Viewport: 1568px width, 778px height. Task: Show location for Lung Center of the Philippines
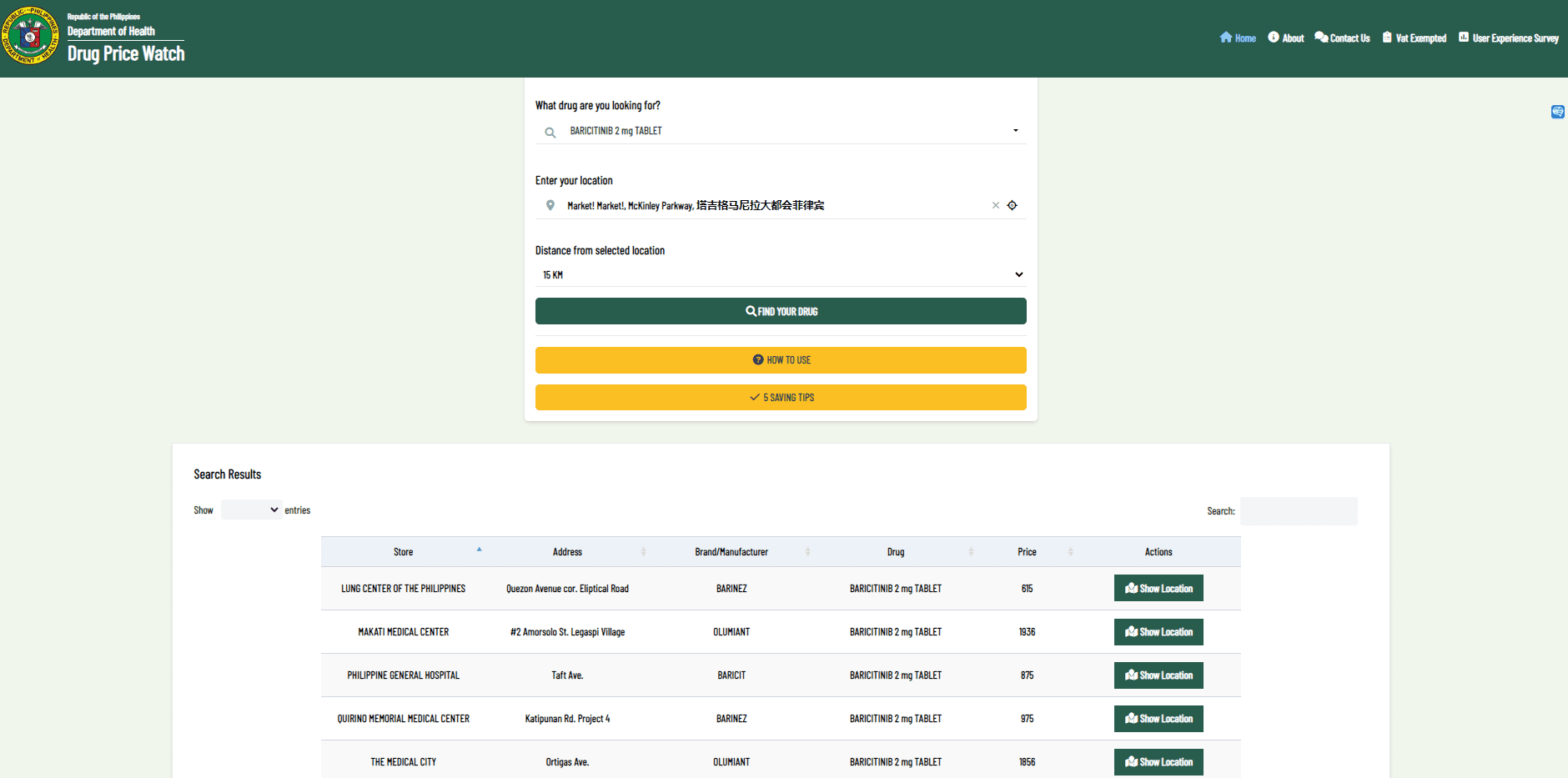click(1158, 589)
